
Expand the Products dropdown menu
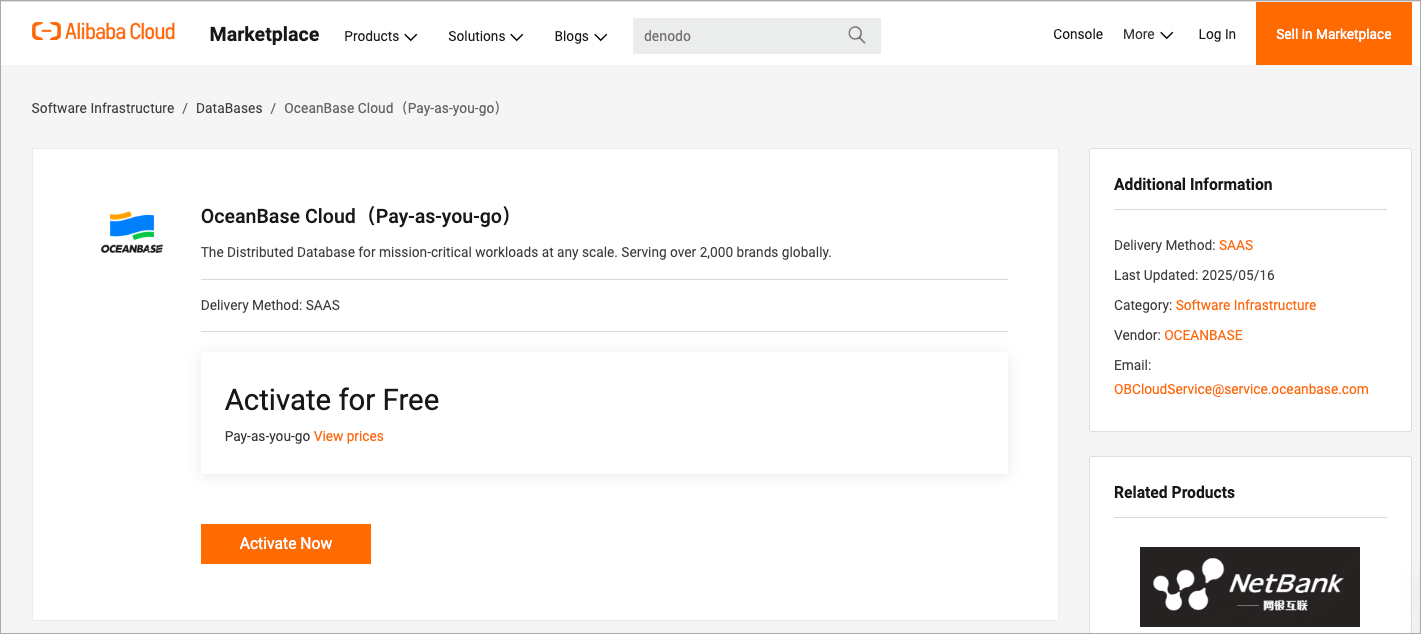pyautogui.click(x=380, y=36)
